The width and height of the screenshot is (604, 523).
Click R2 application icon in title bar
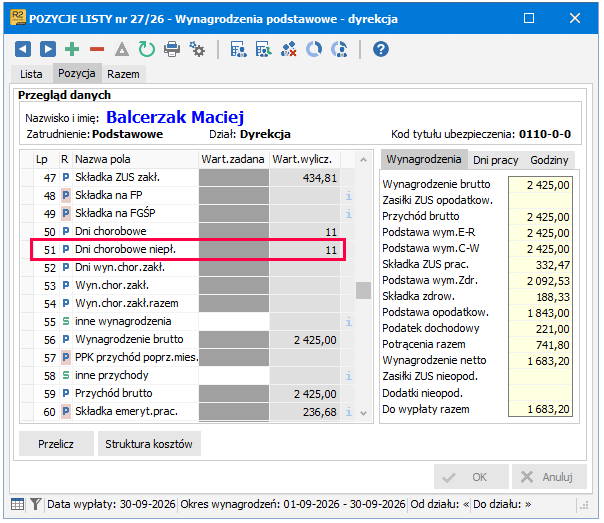point(18,18)
